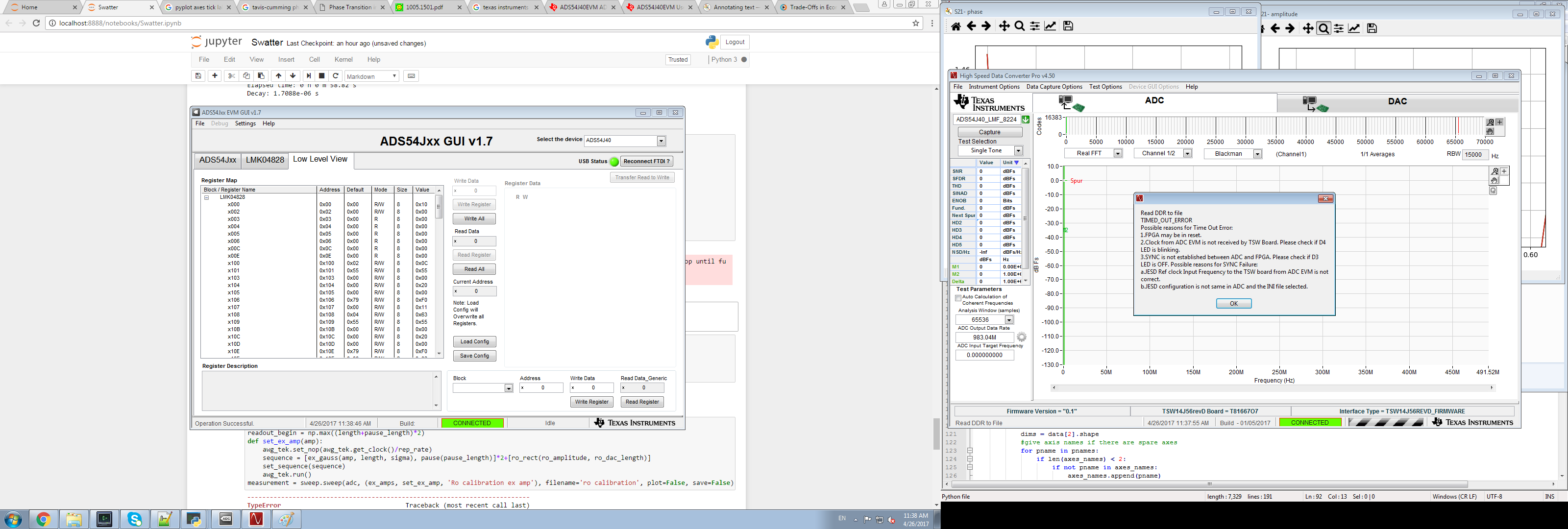The image size is (1568, 529).
Task: Select Pan tool in S21-phase toolbar
Action: pos(1004,26)
